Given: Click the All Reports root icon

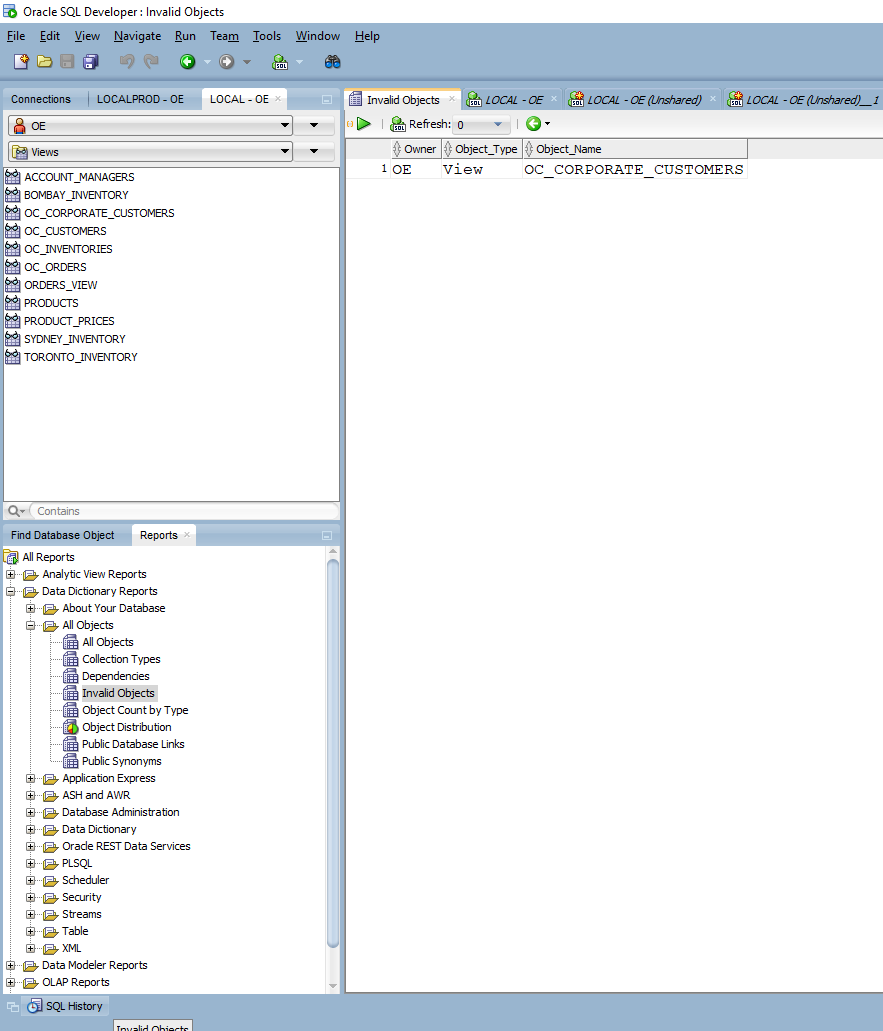Looking at the screenshot, I should click(11, 557).
